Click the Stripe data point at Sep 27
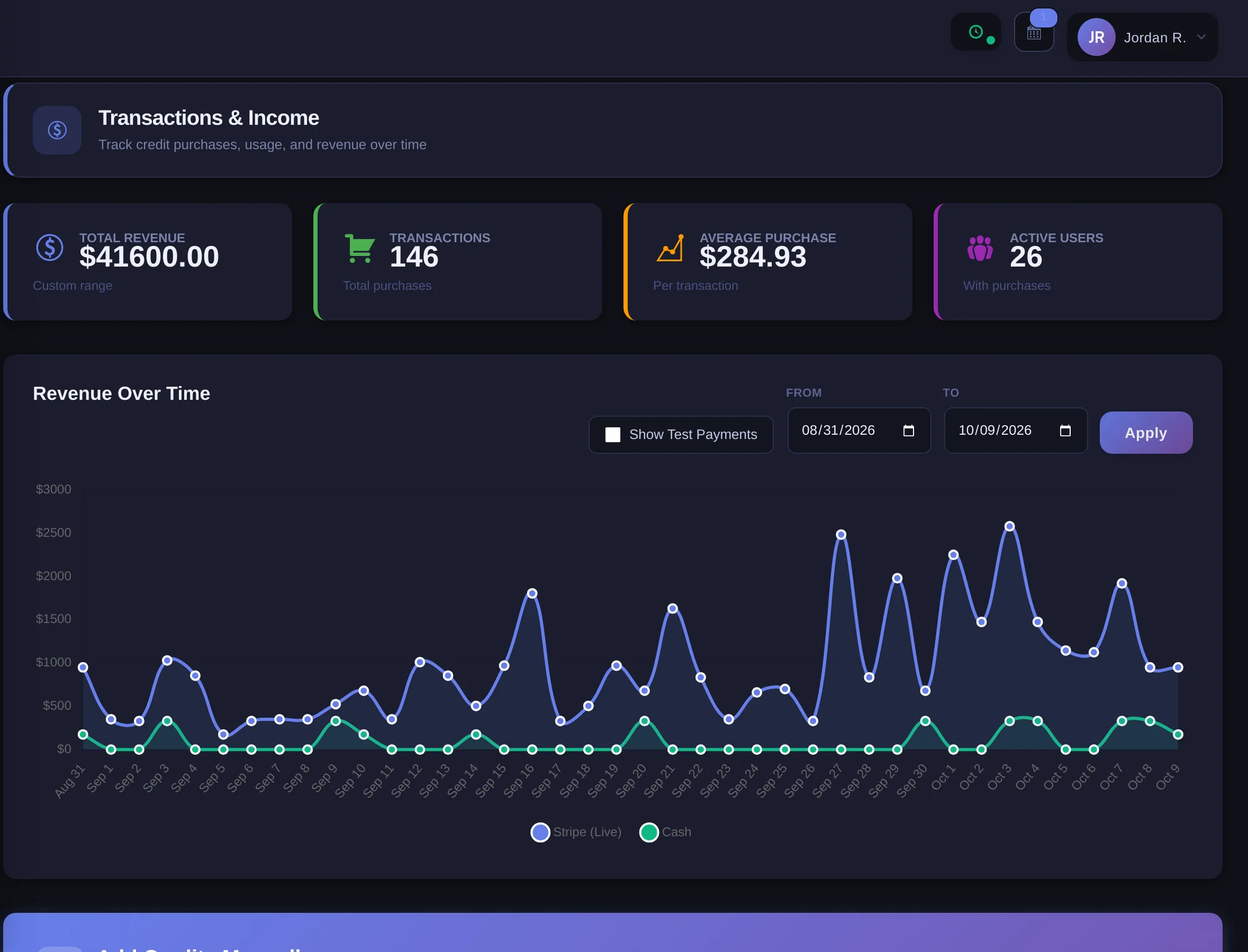The image size is (1248, 952). pos(841,535)
